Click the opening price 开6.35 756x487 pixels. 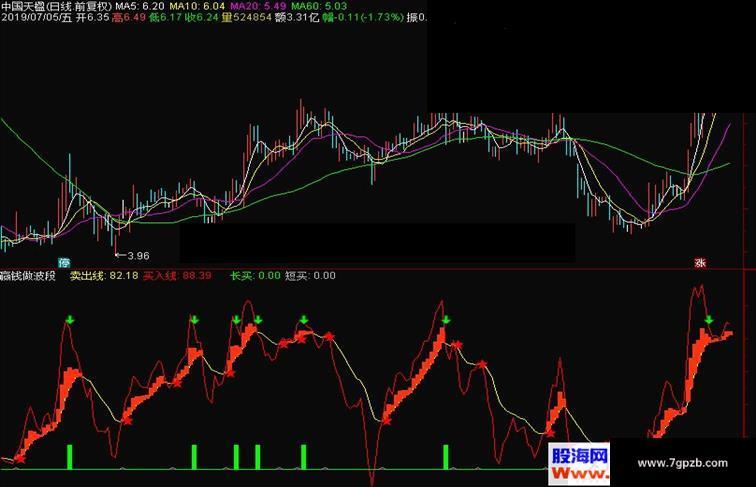click(92, 18)
